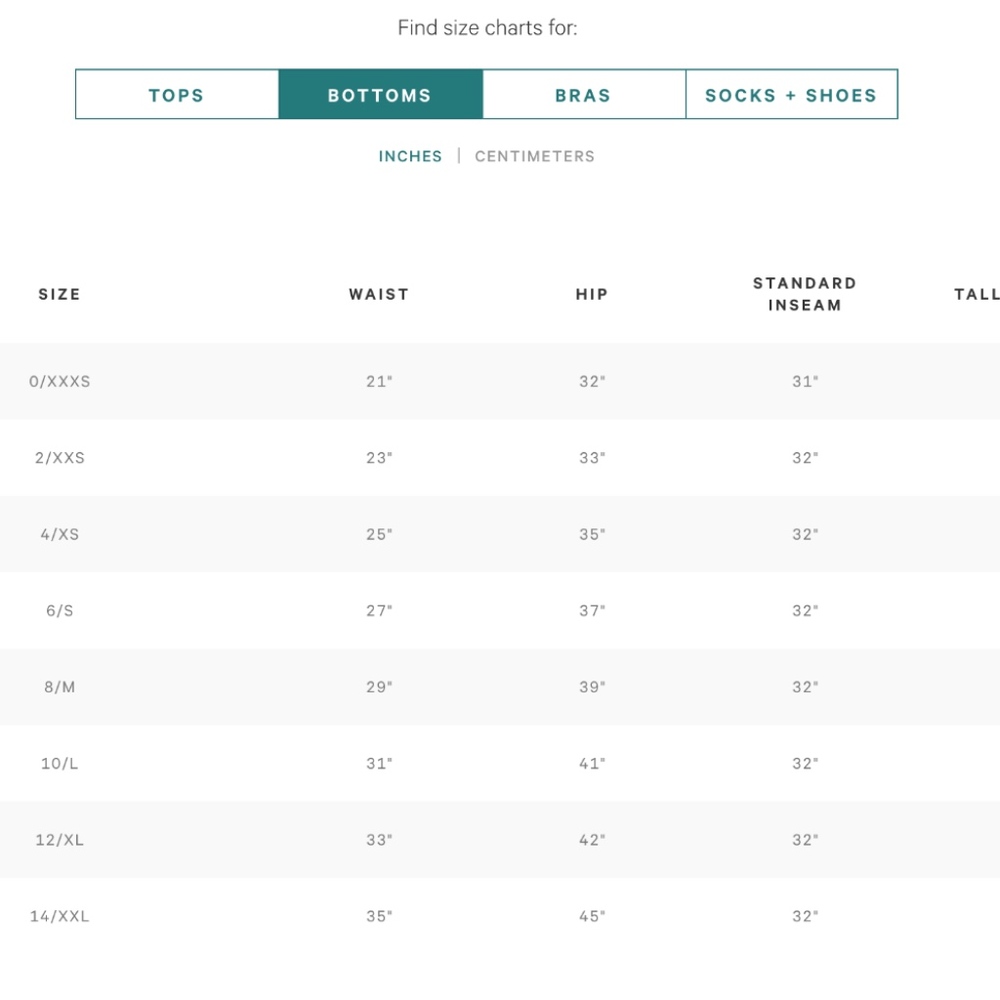1000x1000 pixels.
Task: Select the Bottoms size chart tab
Action: tap(380, 94)
